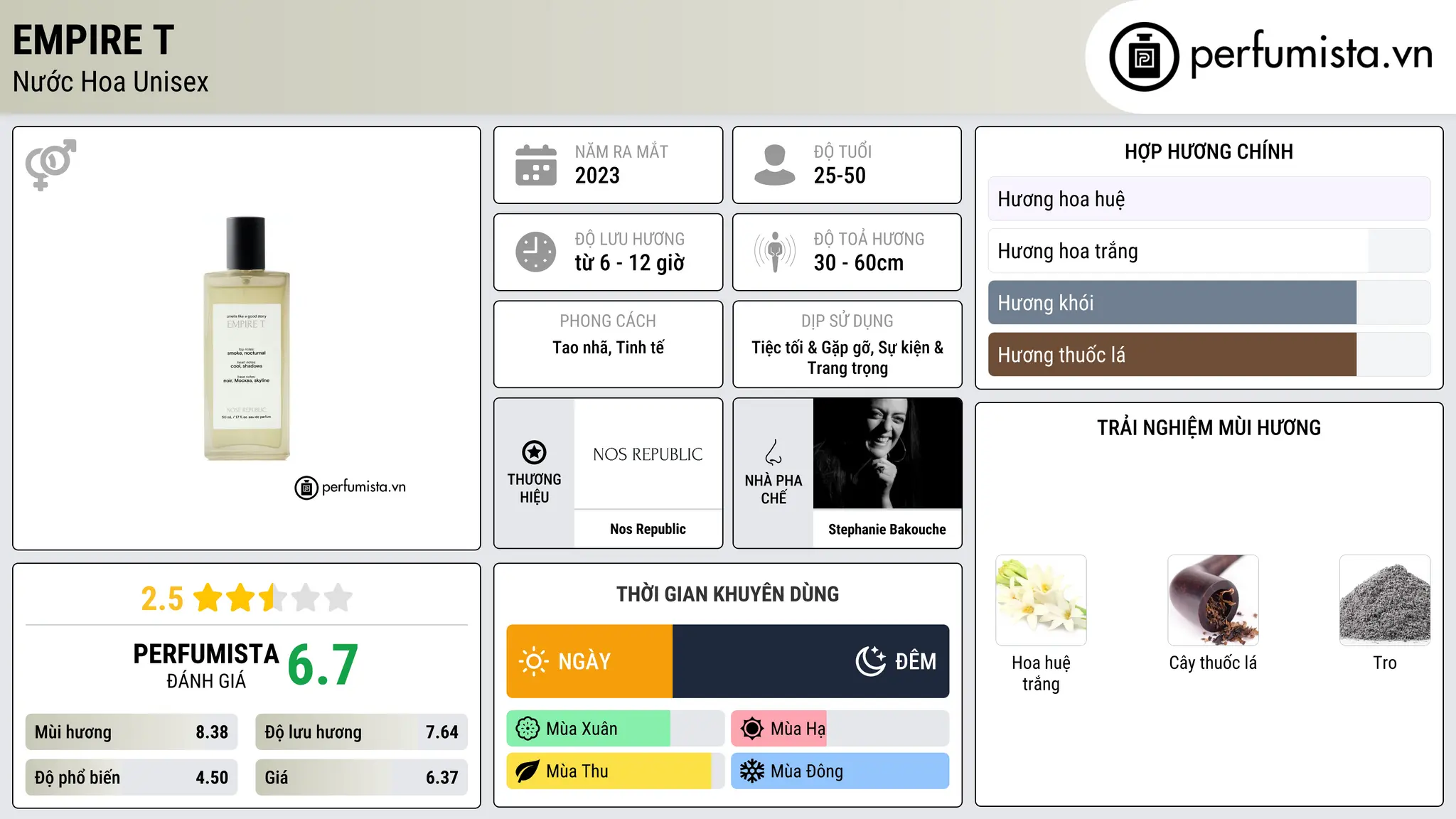Click the nose icon above Nhà pha chế

(x=773, y=452)
